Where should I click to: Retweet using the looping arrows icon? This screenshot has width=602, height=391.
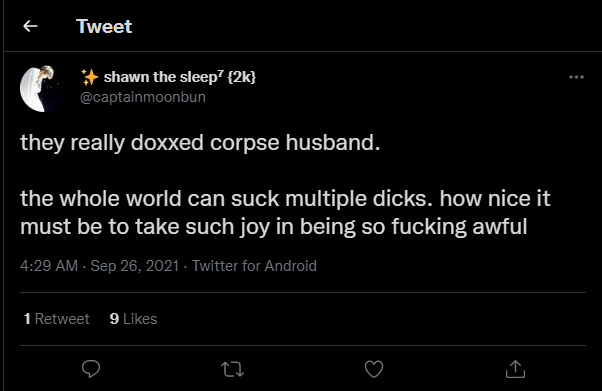point(232,369)
